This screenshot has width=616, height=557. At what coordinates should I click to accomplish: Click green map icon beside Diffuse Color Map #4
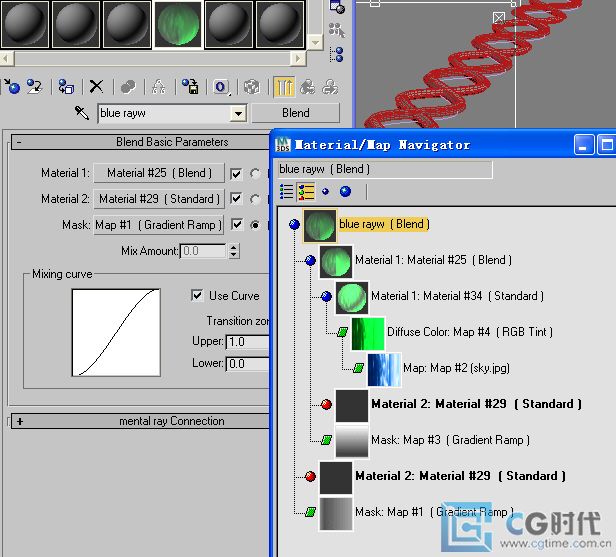342,332
